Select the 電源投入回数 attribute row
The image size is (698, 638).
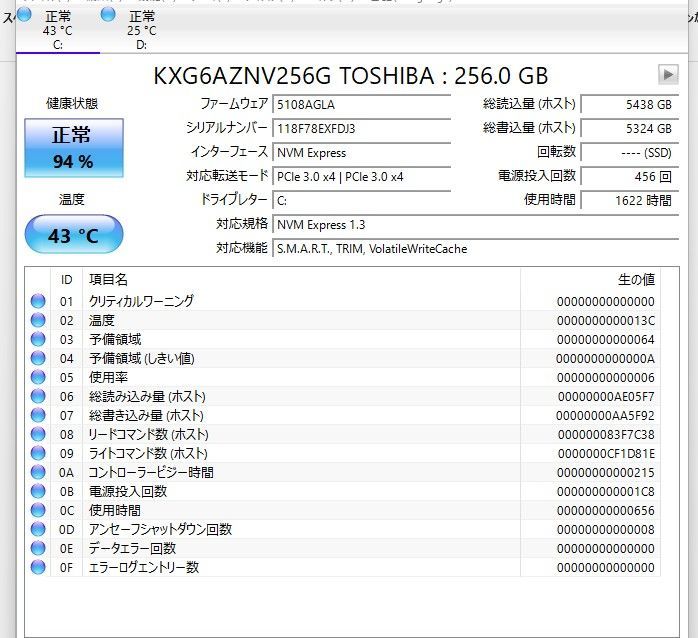click(343, 492)
